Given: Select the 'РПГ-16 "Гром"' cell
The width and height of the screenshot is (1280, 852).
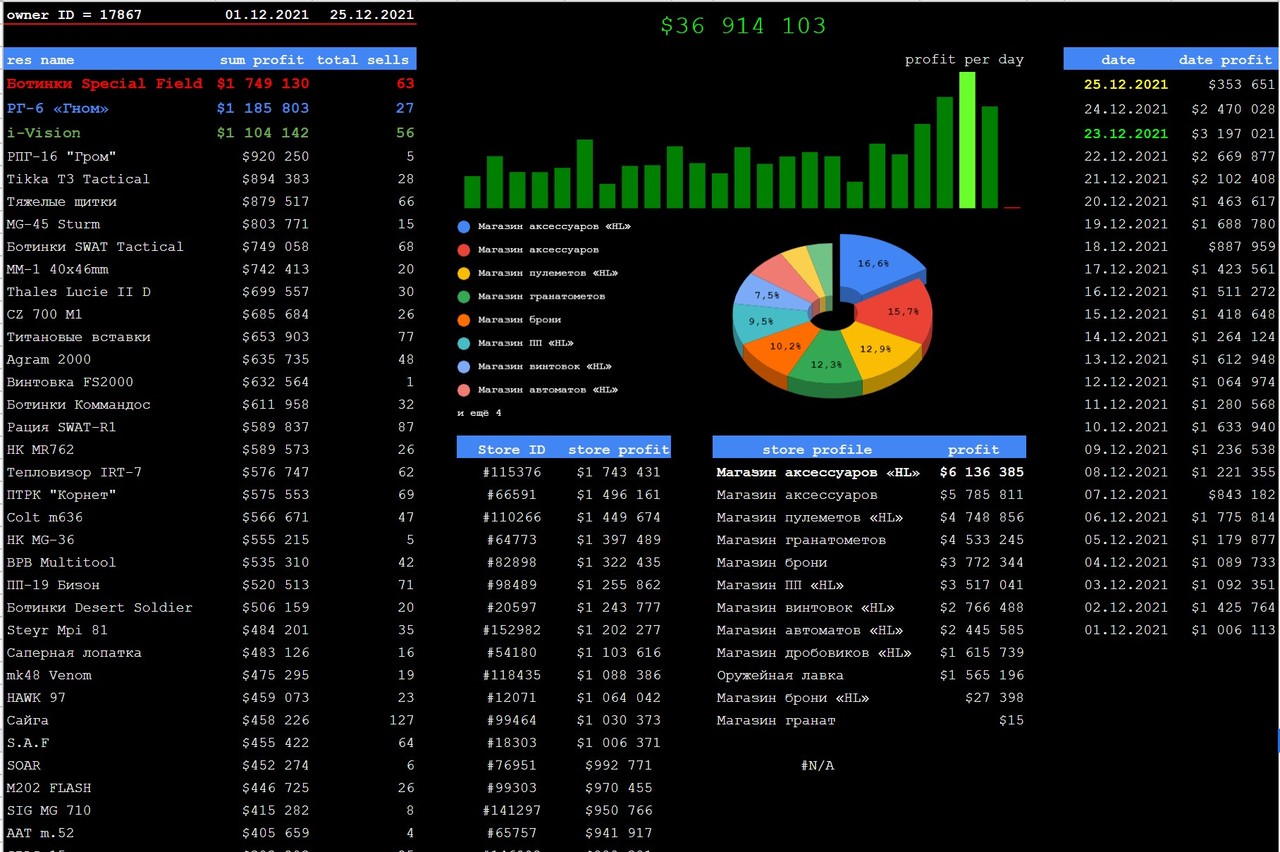Looking at the screenshot, I should pyautogui.click(x=62, y=157).
